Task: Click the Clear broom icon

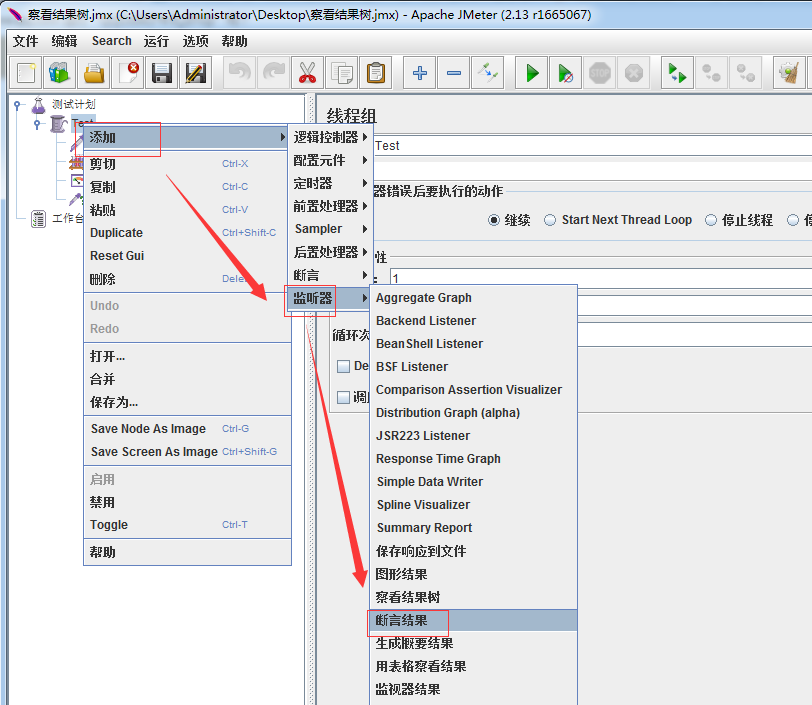Action: pos(789,73)
